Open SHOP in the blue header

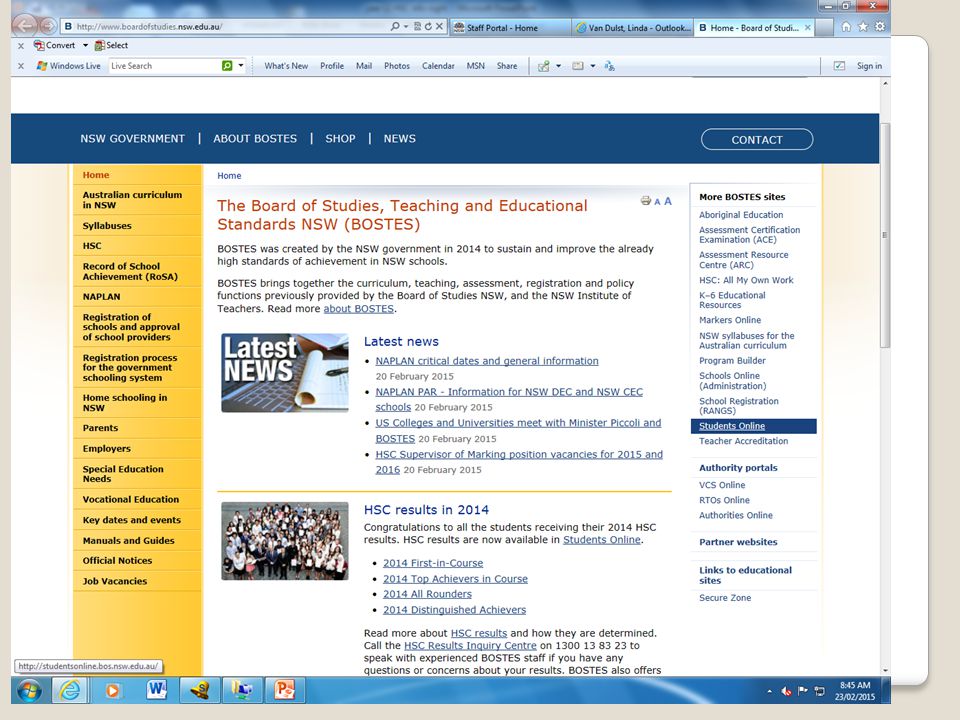pyautogui.click(x=340, y=139)
